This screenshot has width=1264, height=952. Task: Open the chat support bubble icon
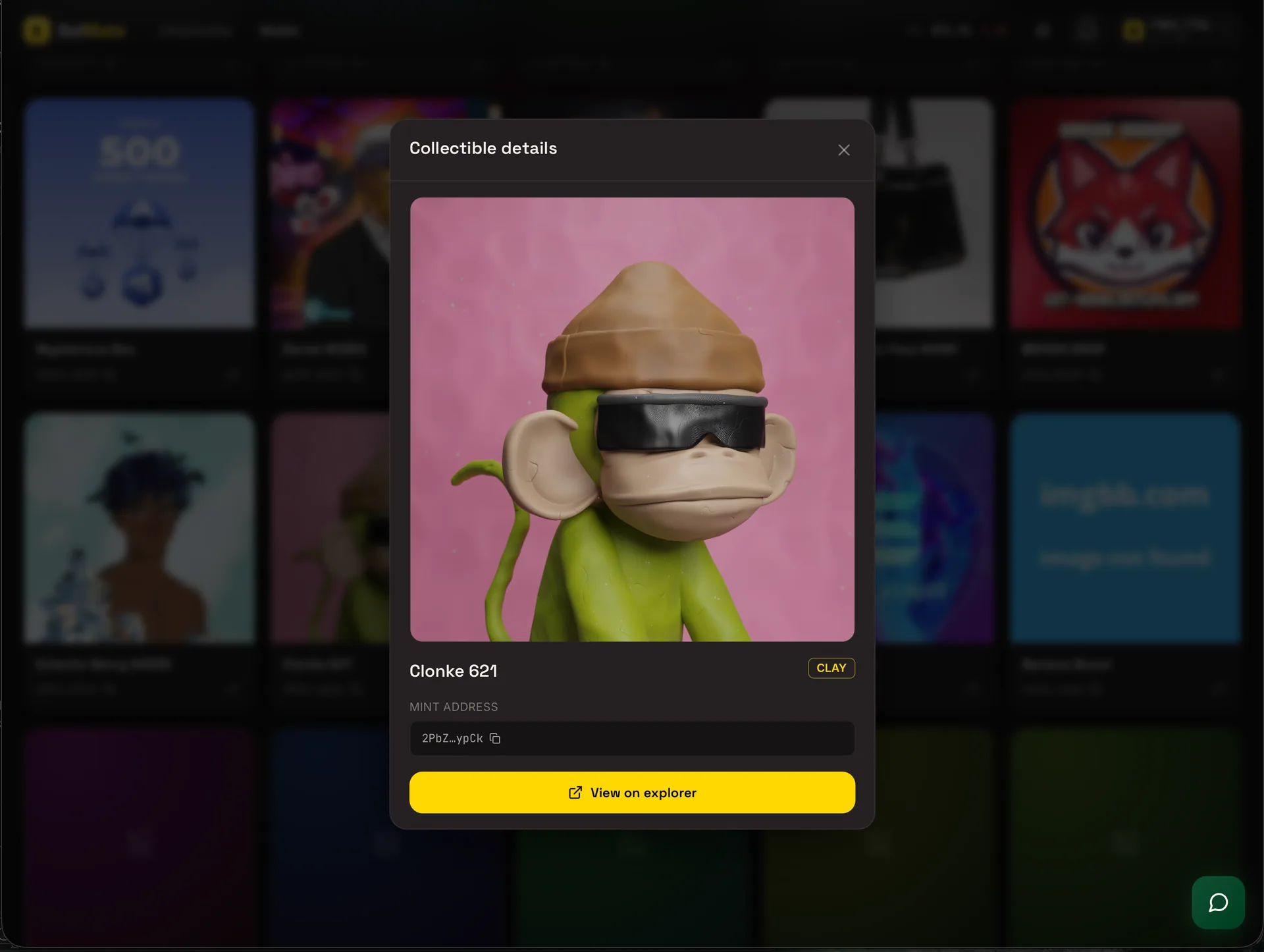(1218, 903)
